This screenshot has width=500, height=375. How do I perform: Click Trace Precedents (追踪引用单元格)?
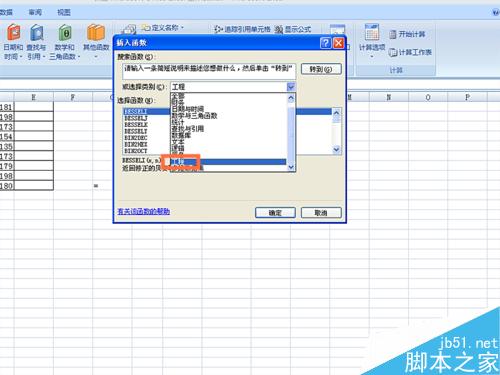point(242,29)
